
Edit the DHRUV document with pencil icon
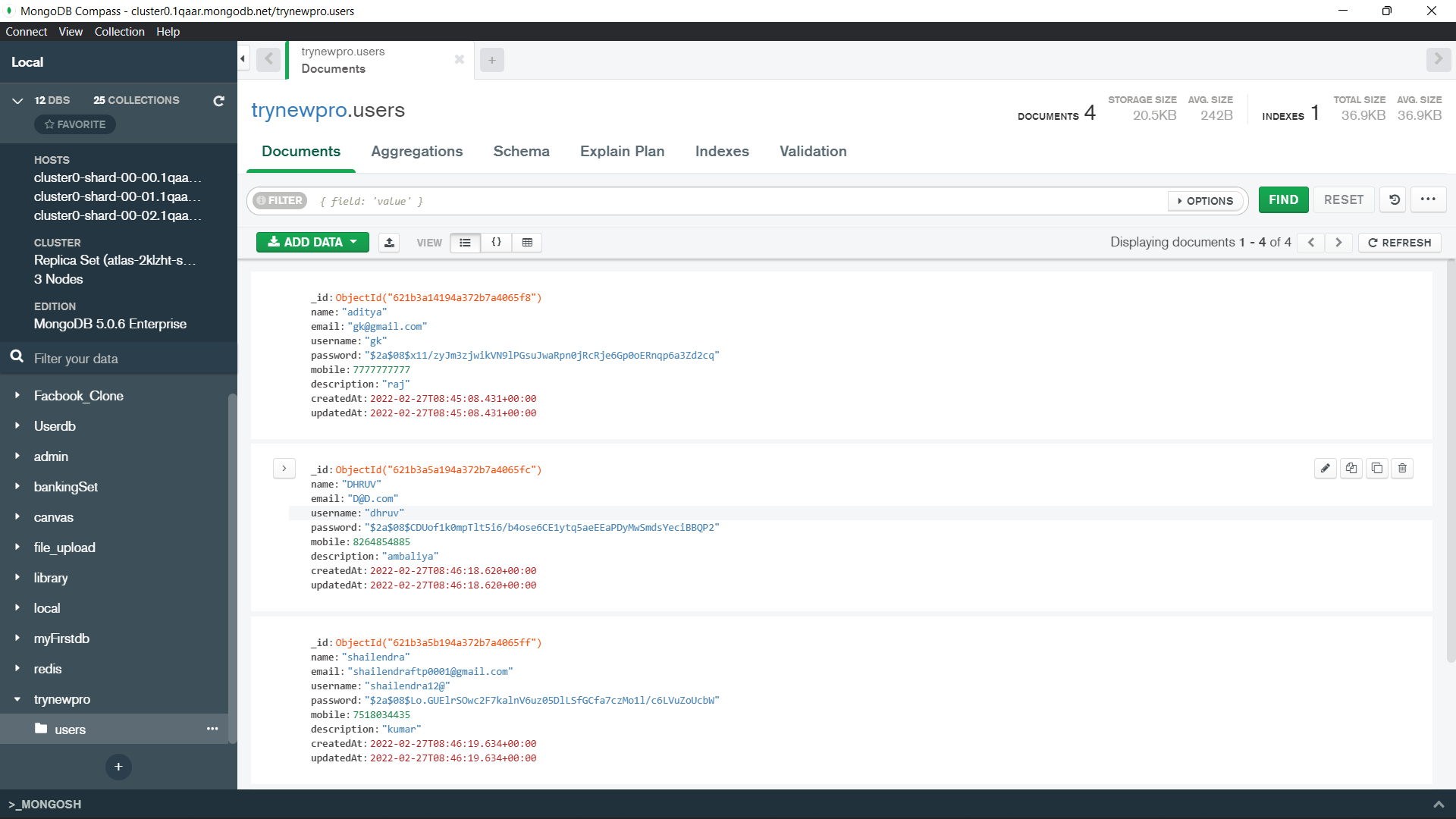(x=1325, y=468)
